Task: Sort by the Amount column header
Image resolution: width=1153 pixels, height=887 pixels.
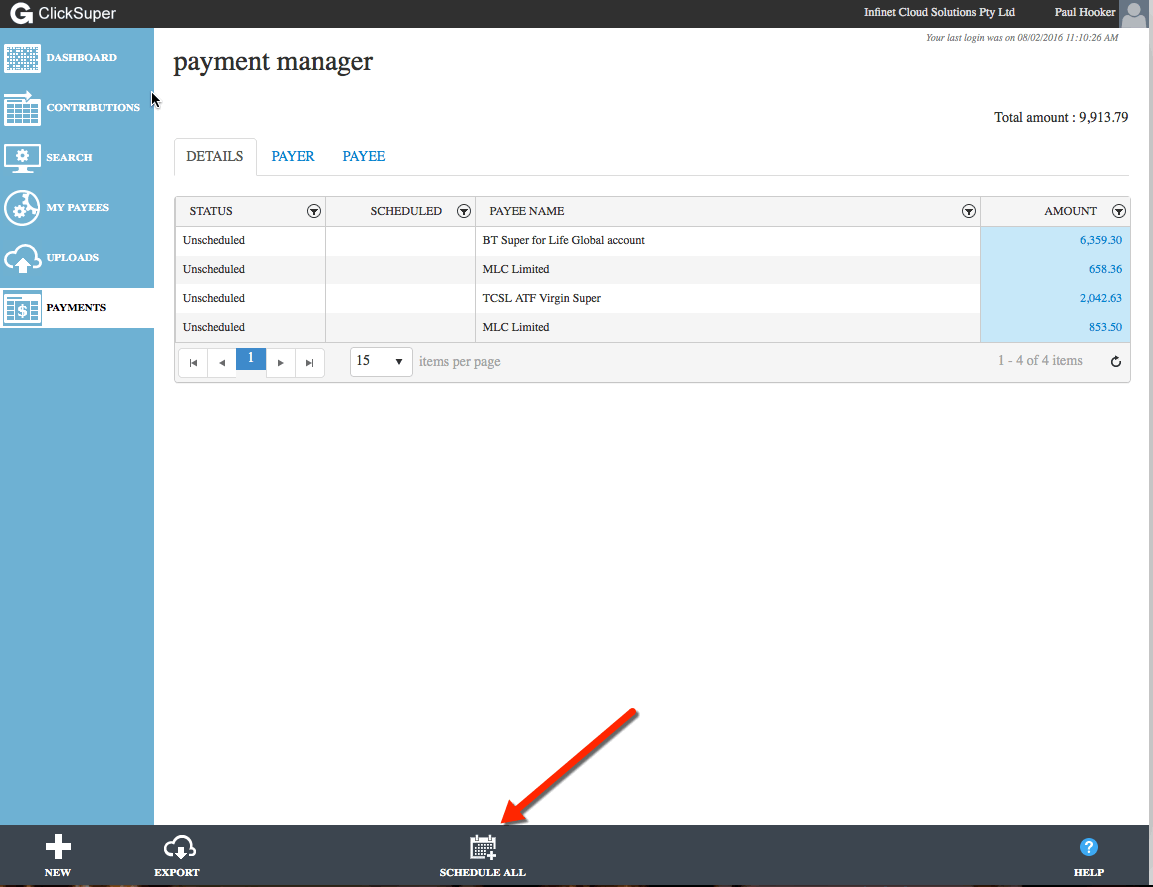Action: tap(1070, 212)
